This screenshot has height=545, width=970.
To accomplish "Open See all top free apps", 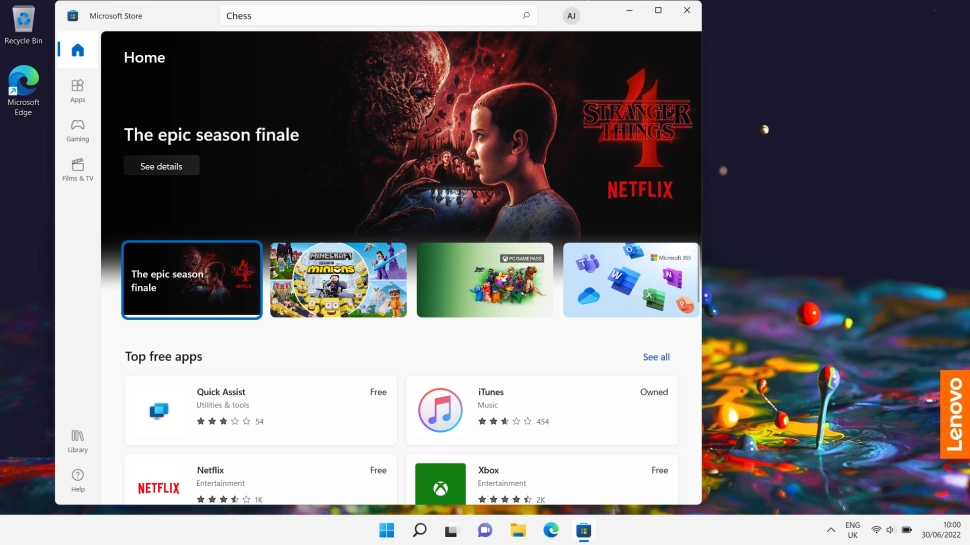I will (x=656, y=357).
